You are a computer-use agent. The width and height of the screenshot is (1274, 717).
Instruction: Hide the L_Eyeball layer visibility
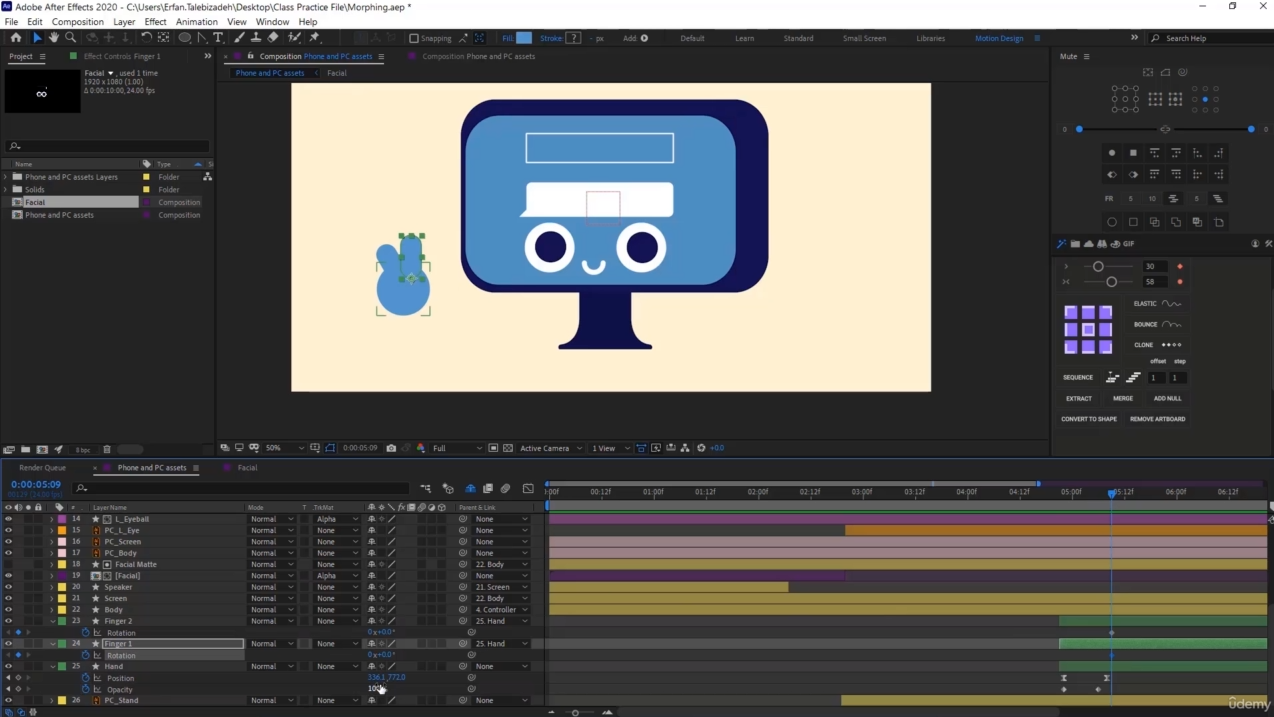(8, 519)
